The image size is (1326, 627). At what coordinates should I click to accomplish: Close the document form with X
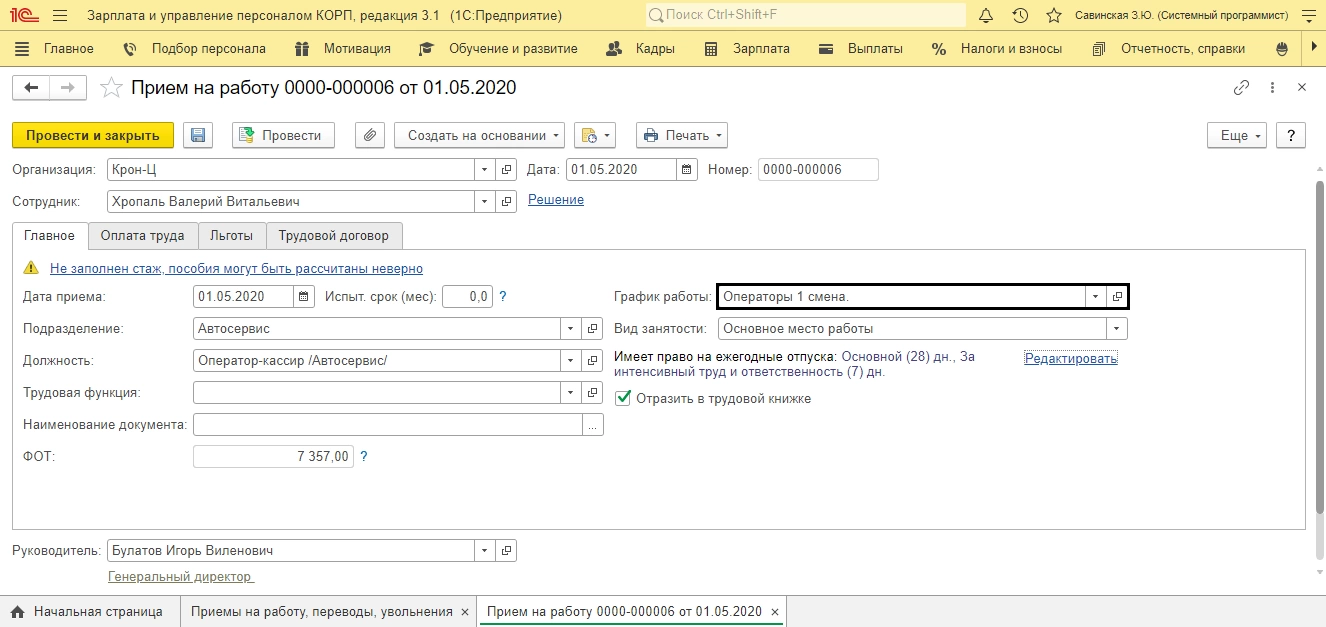point(1302,88)
